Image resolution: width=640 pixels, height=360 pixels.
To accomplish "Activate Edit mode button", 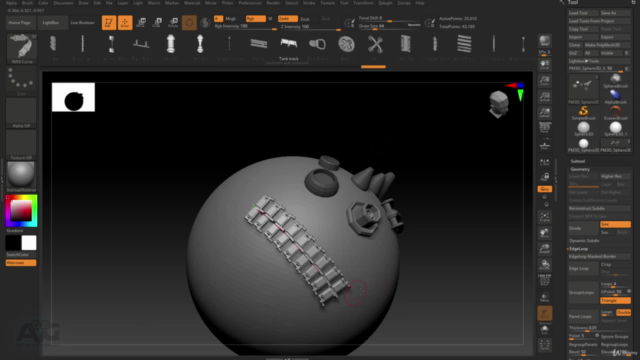I will (109, 22).
